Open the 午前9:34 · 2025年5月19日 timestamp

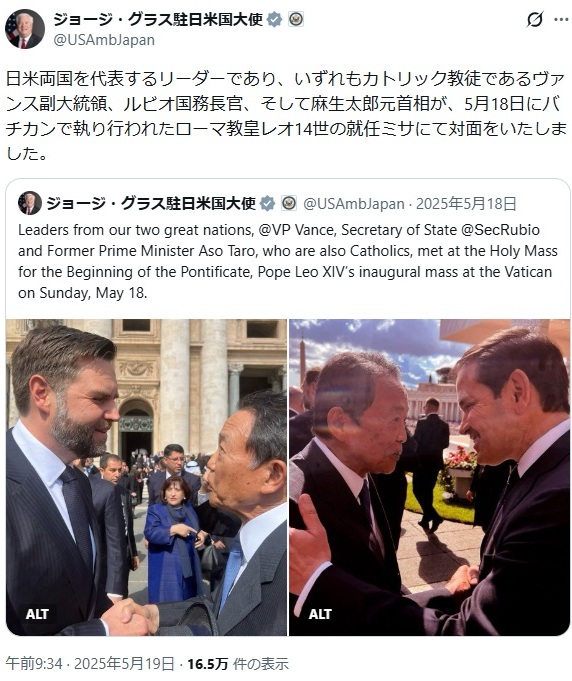click(90, 664)
